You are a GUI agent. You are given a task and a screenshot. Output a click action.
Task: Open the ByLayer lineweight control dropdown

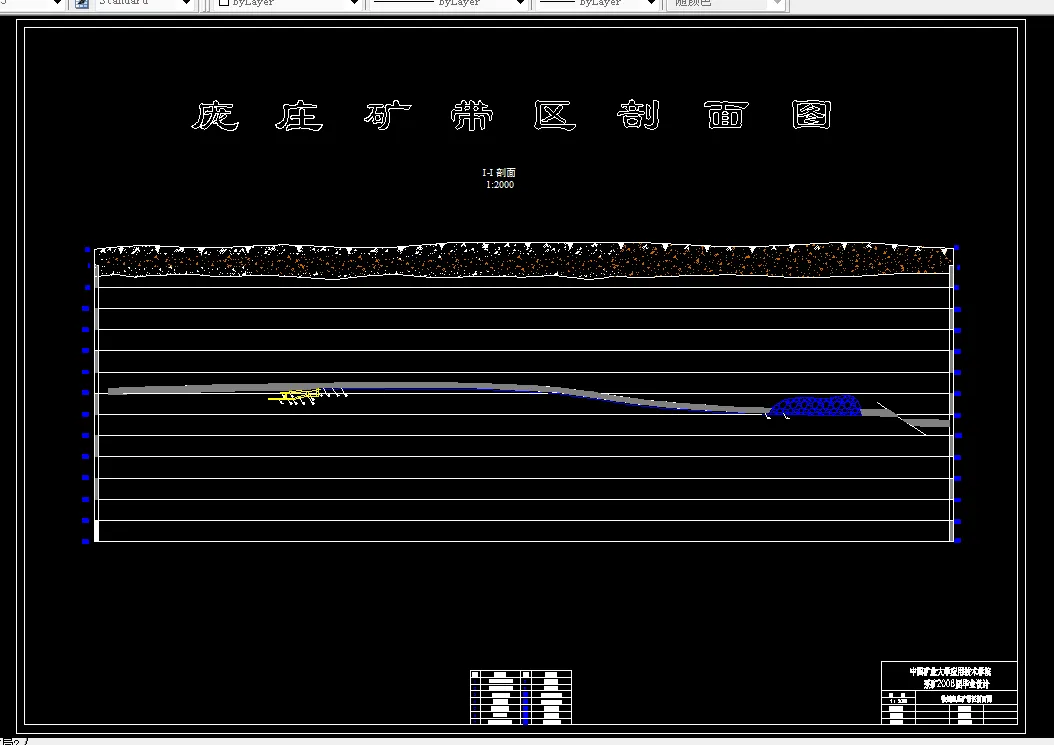597,3
